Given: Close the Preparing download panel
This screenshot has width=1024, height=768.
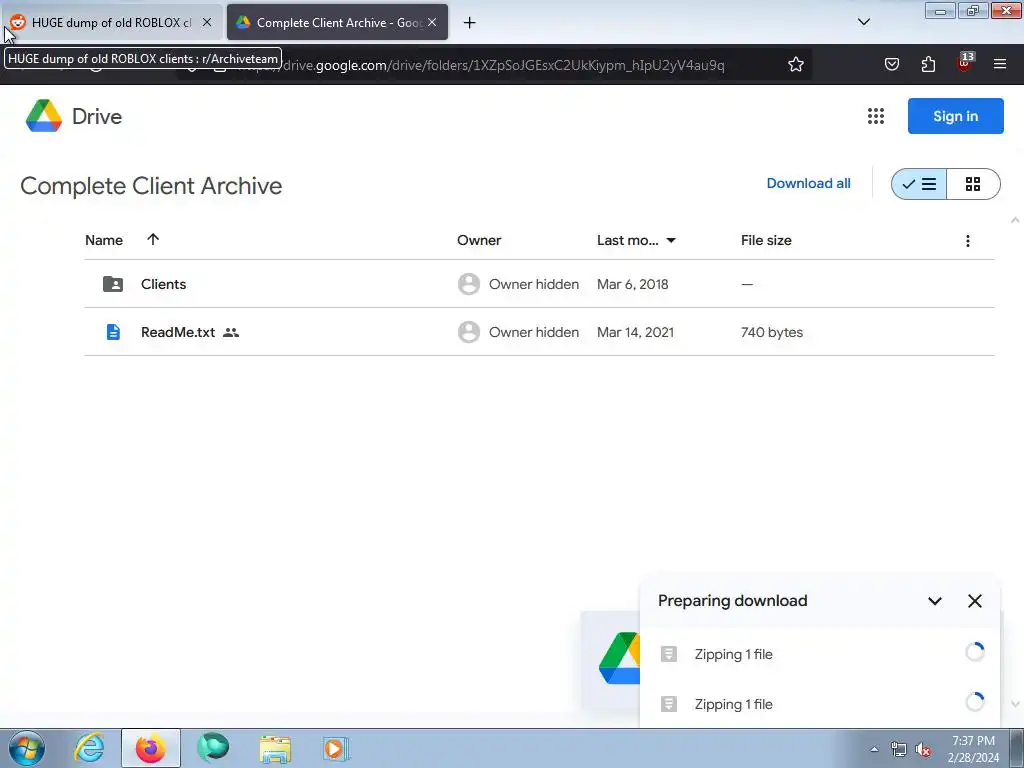Looking at the screenshot, I should point(974,601).
